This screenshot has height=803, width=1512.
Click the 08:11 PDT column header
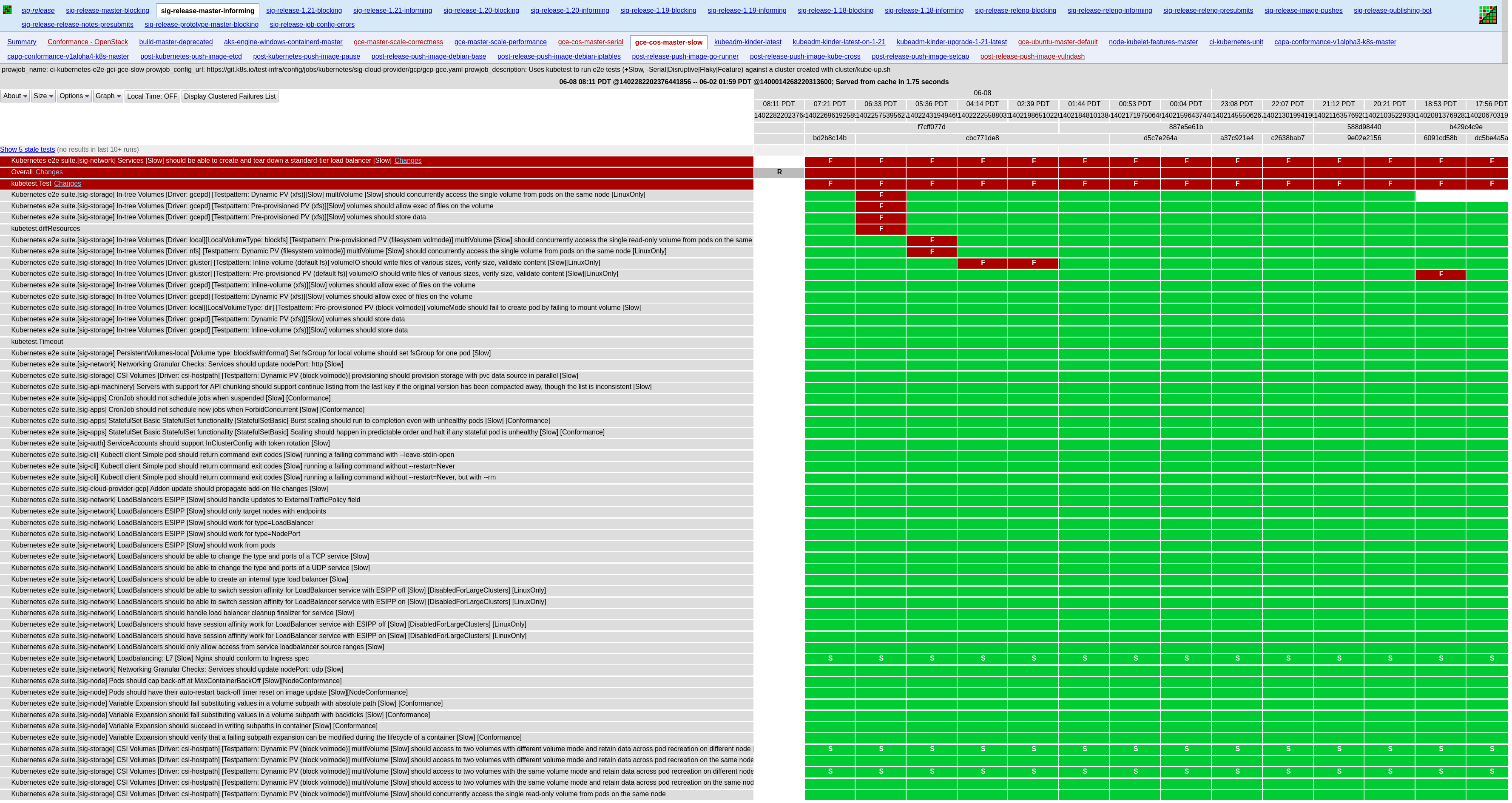[x=779, y=104]
